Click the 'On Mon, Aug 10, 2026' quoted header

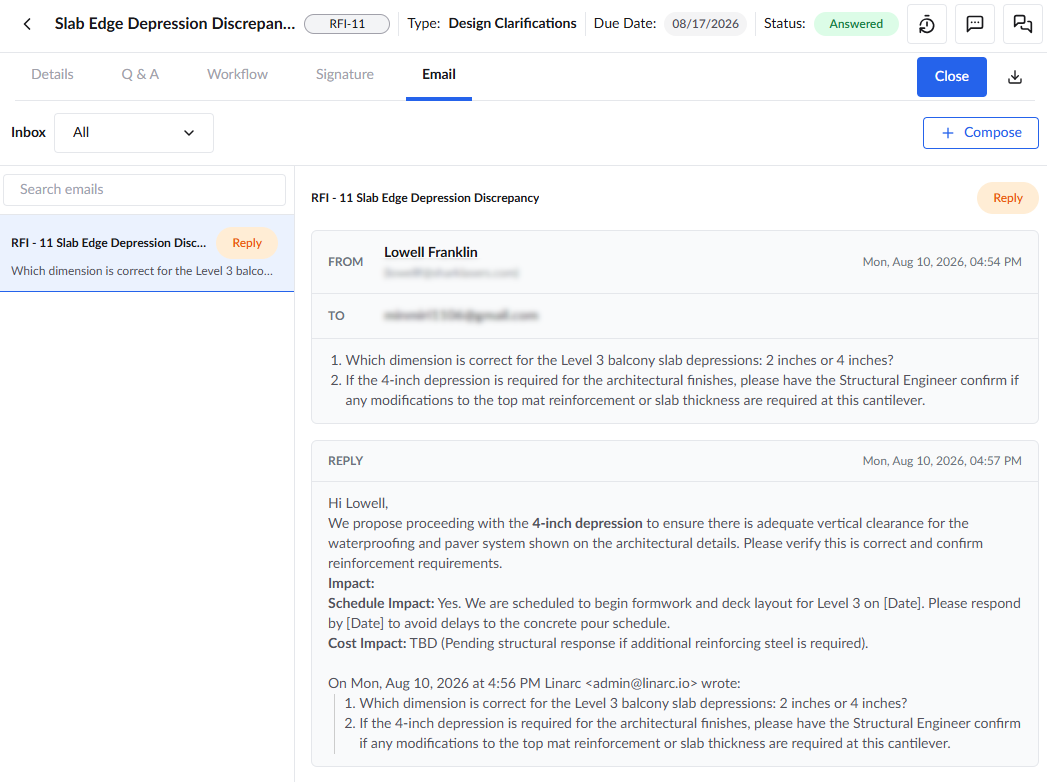pyautogui.click(x=534, y=684)
